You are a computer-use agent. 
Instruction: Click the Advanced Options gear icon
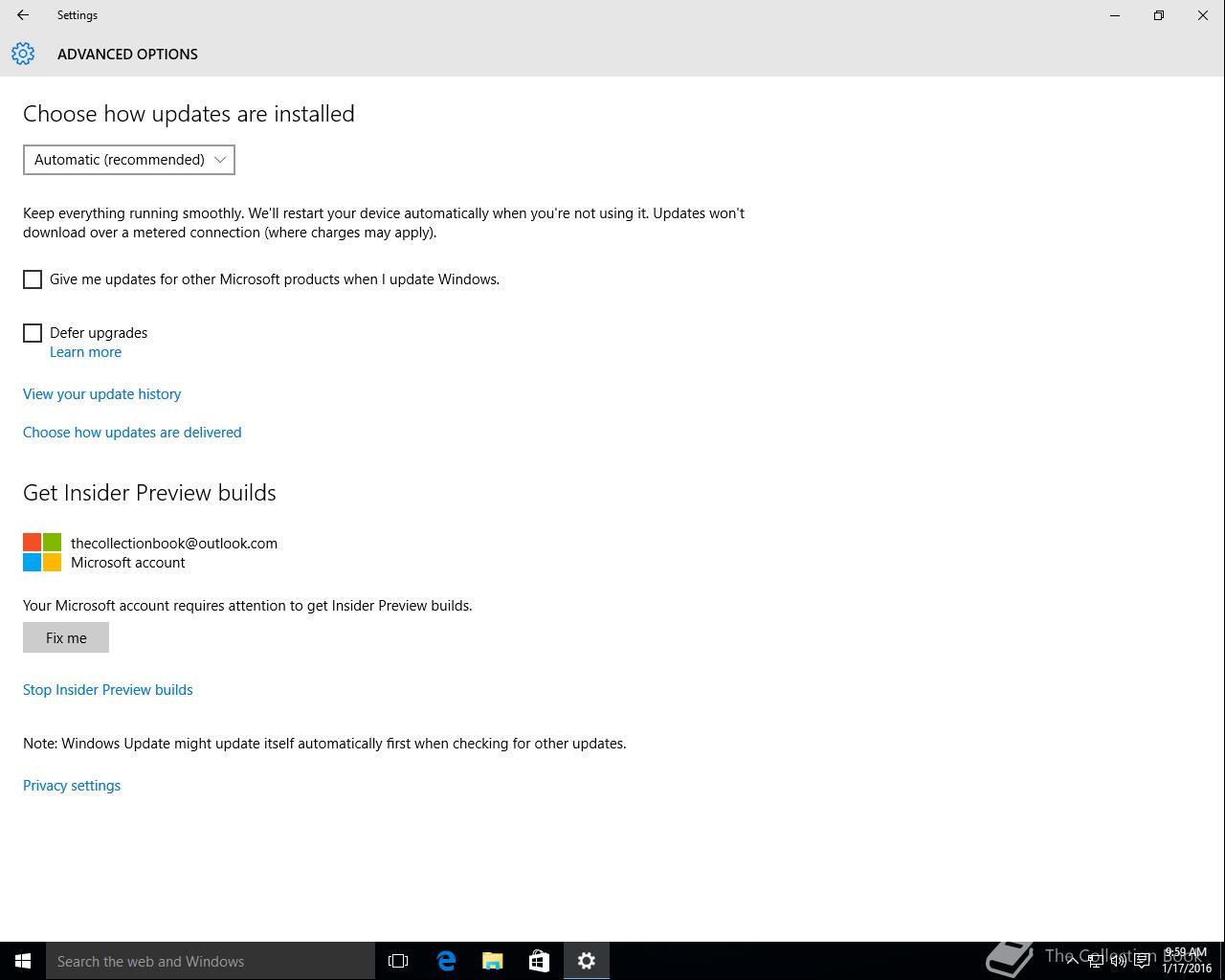point(23,54)
